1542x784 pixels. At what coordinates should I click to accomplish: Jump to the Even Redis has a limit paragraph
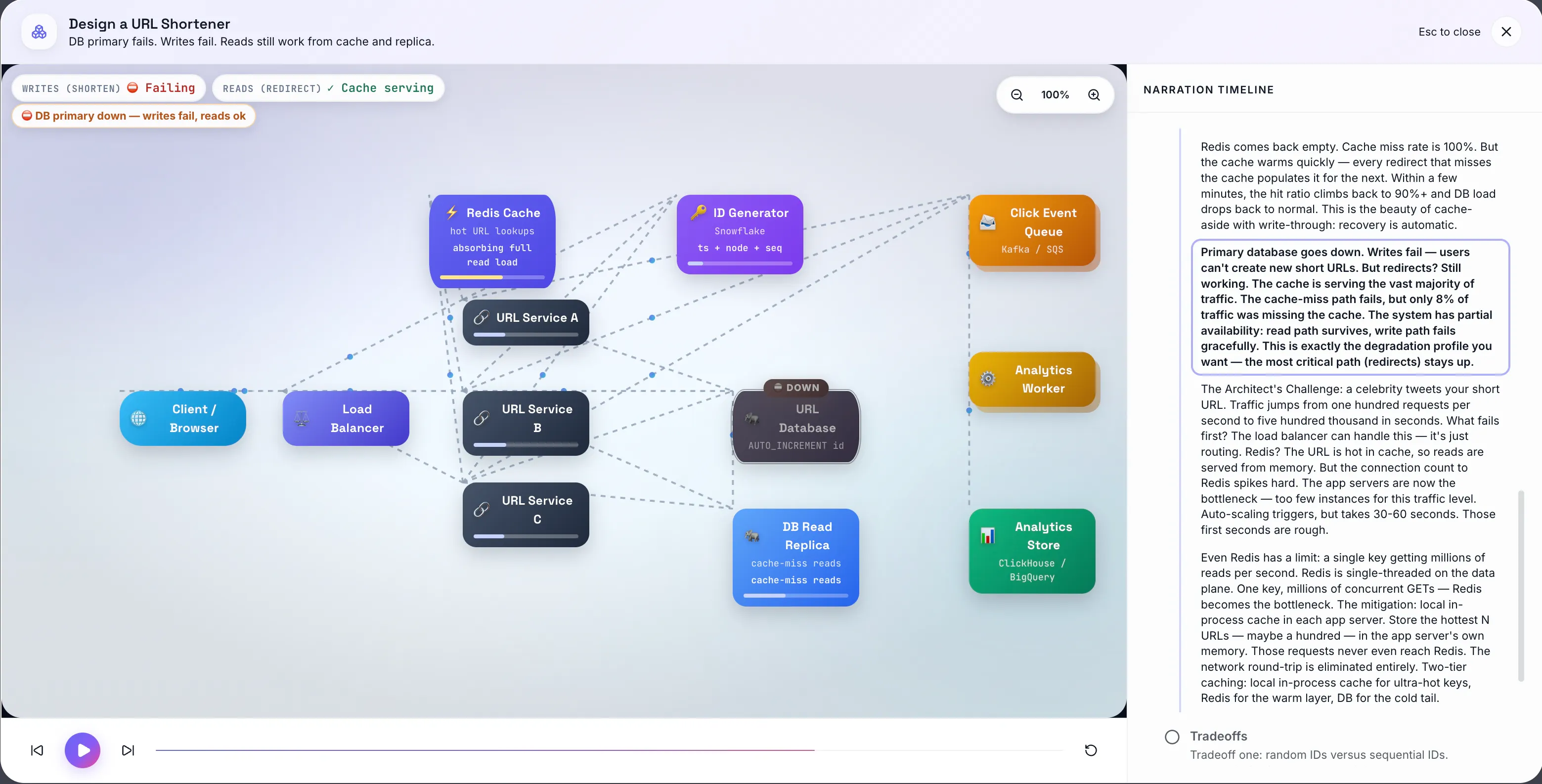[x=1350, y=627]
